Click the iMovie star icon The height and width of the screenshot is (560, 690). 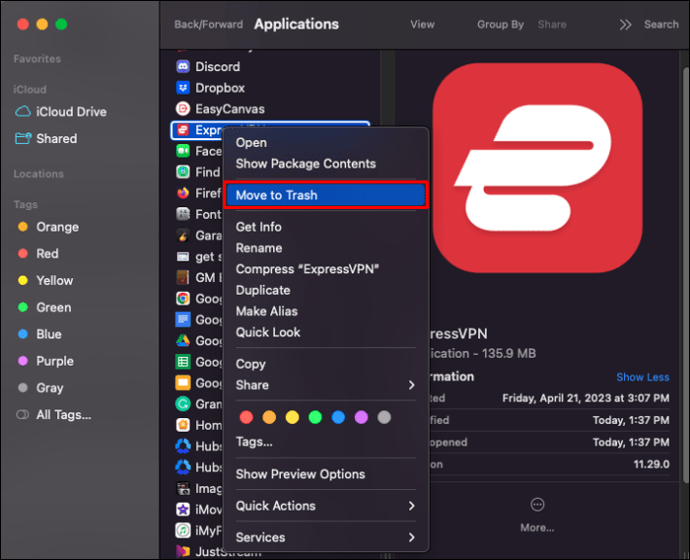183,509
